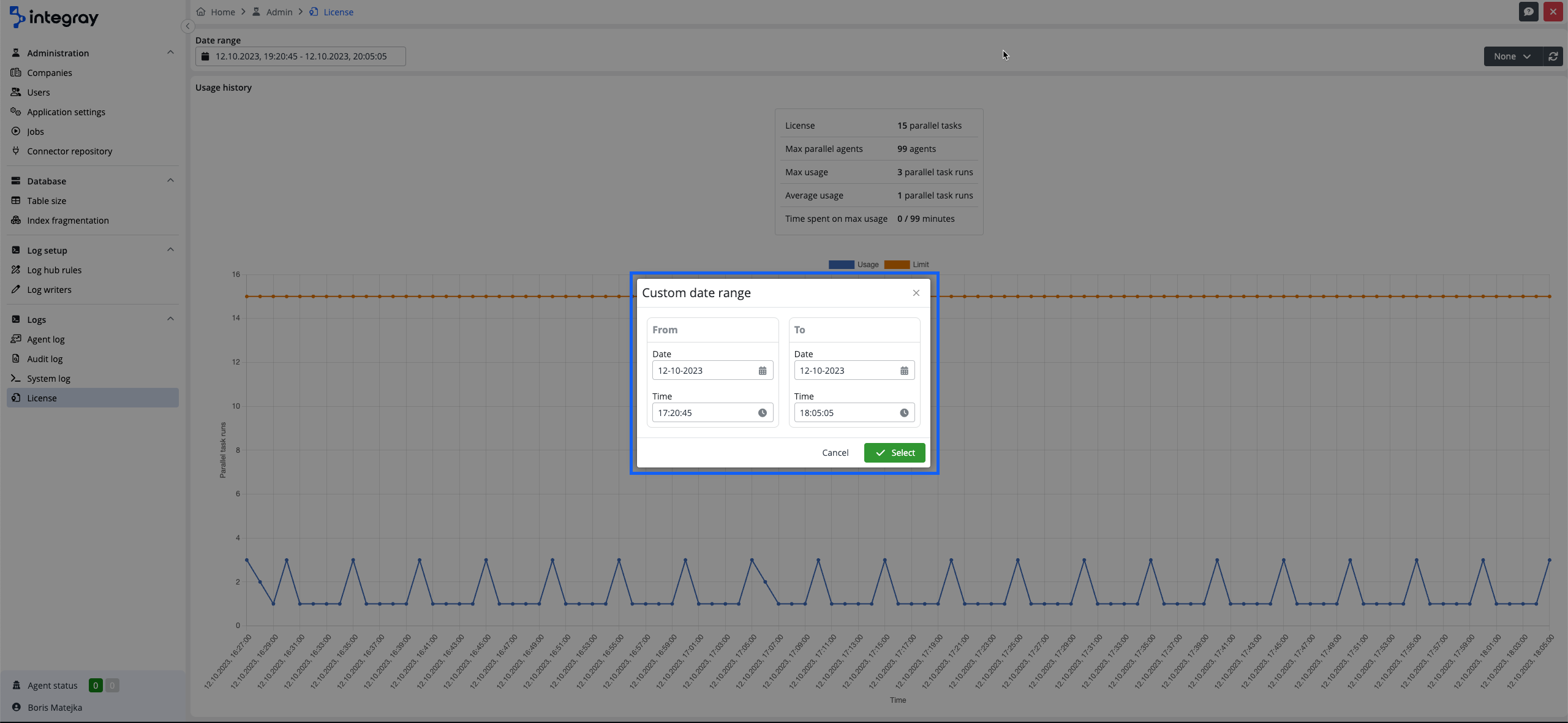Toggle Limit series in chart legend
This screenshot has height=723, width=1568.
pos(921,265)
